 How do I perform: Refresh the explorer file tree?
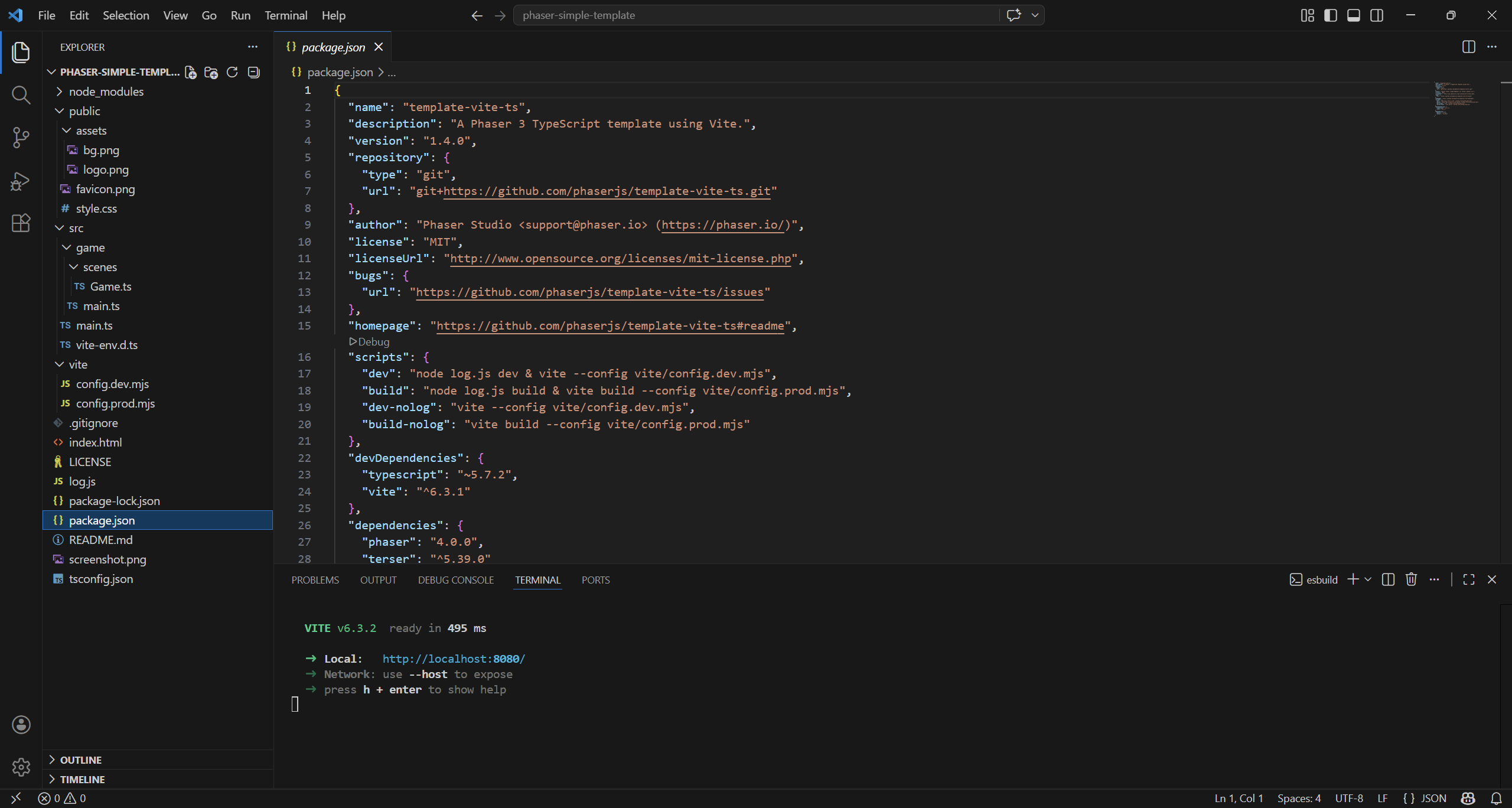click(x=232, y=72)
